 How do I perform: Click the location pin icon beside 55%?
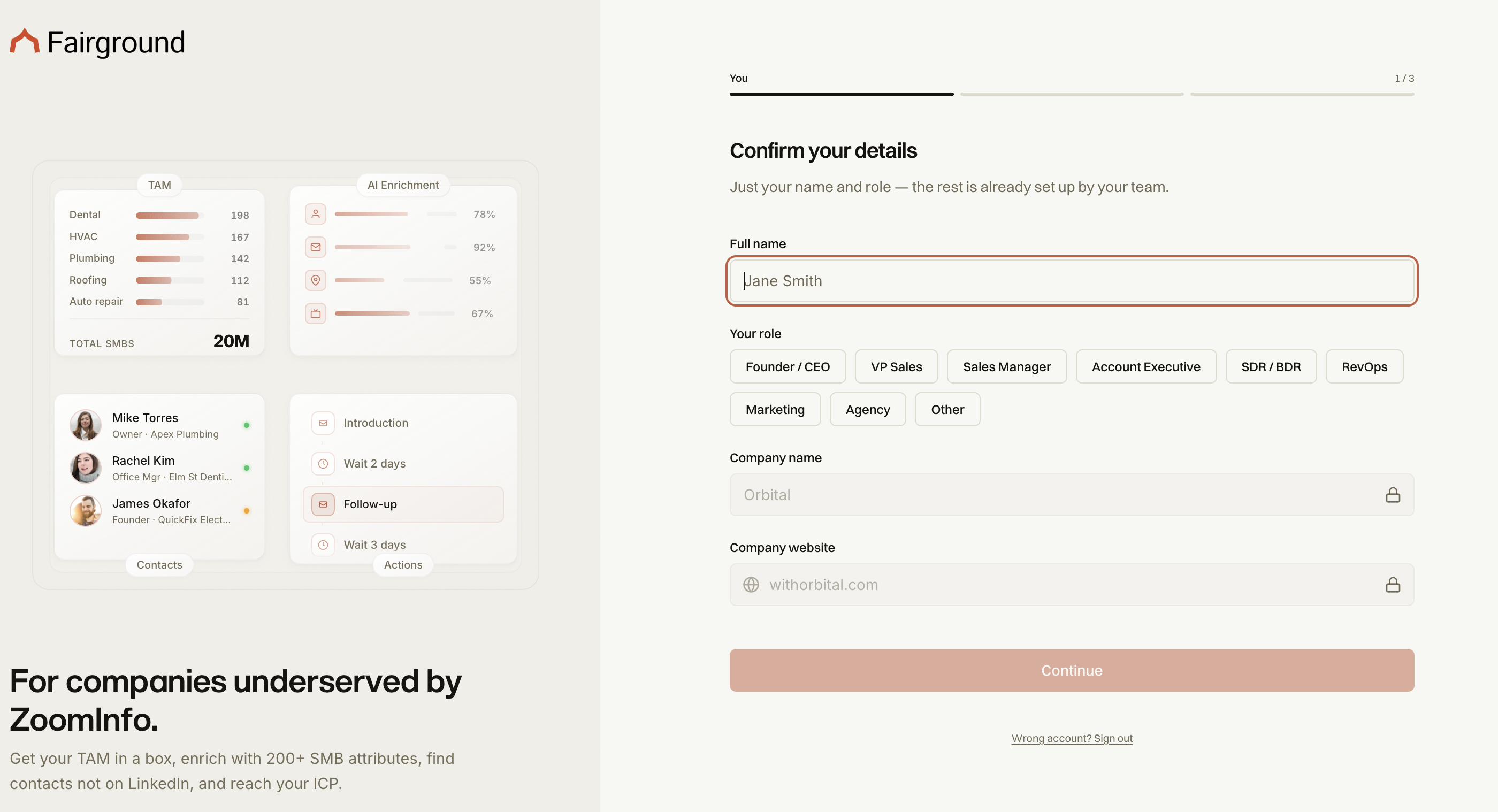(315, 280)
